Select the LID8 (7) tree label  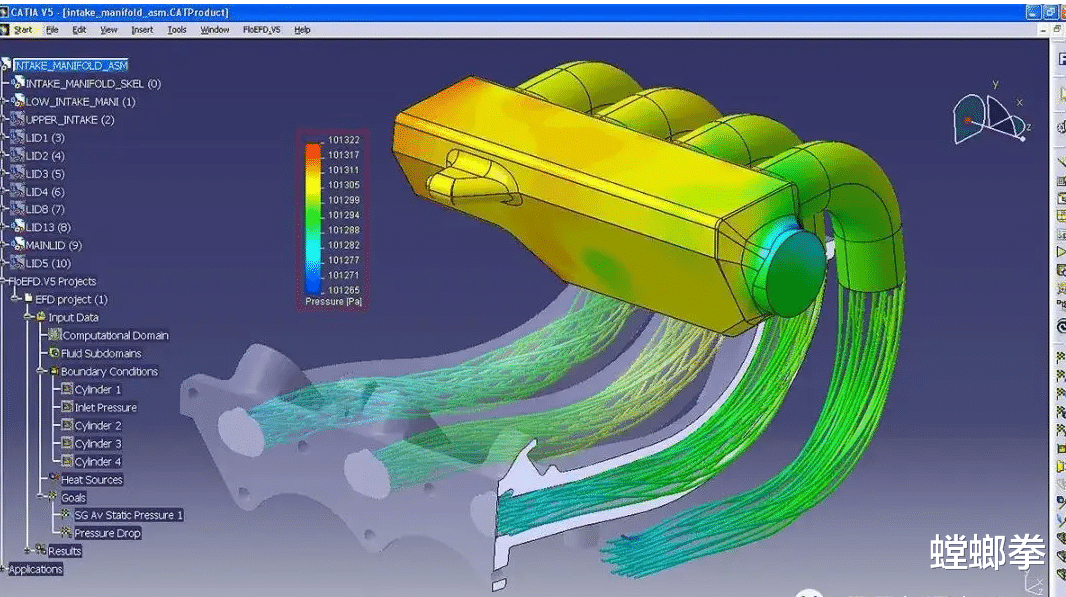click(45, 209)
